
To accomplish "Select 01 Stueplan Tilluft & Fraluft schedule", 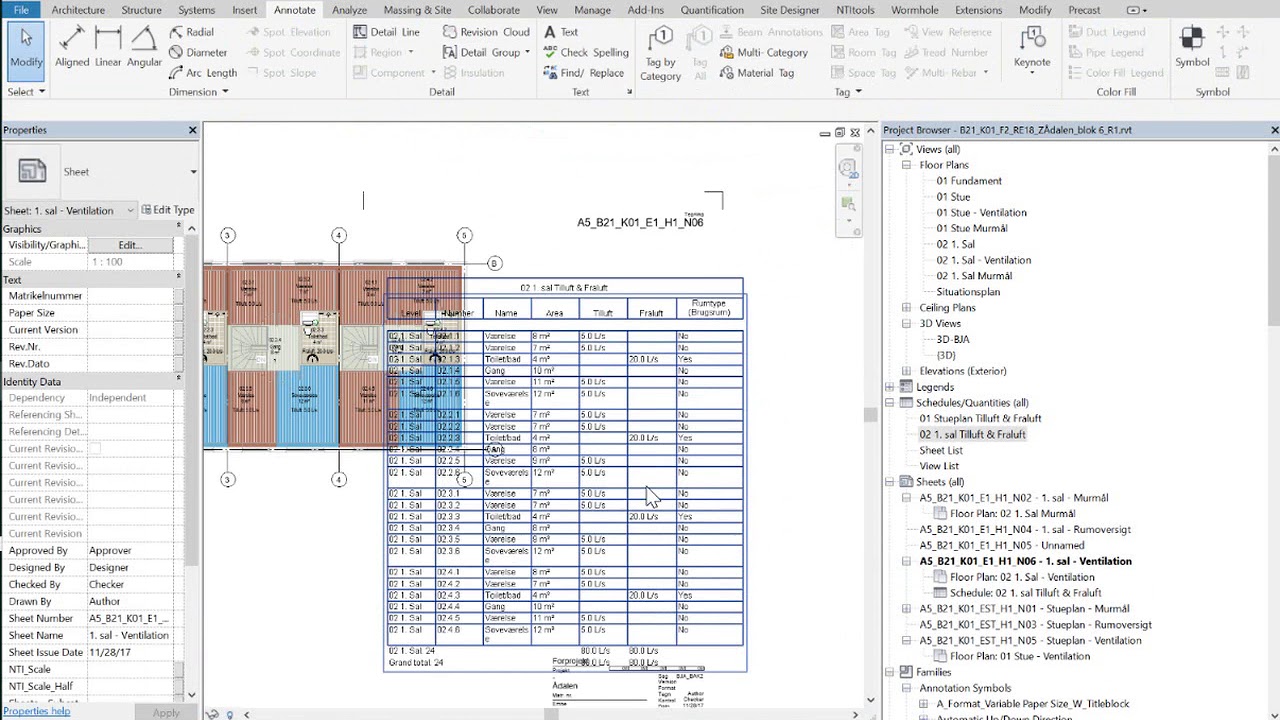I will (x=980, y=419).
